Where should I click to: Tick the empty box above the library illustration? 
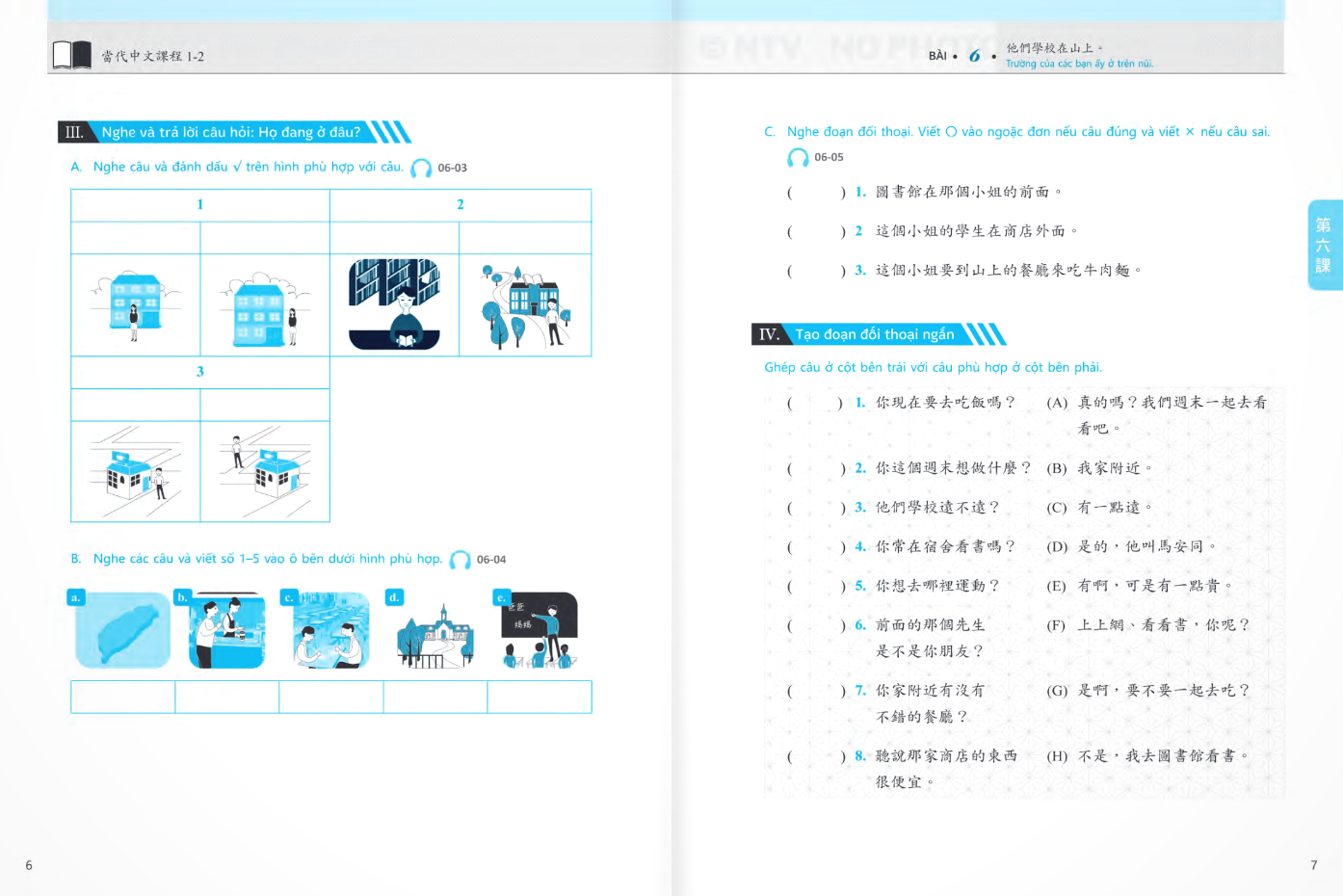tap(394, 238)
